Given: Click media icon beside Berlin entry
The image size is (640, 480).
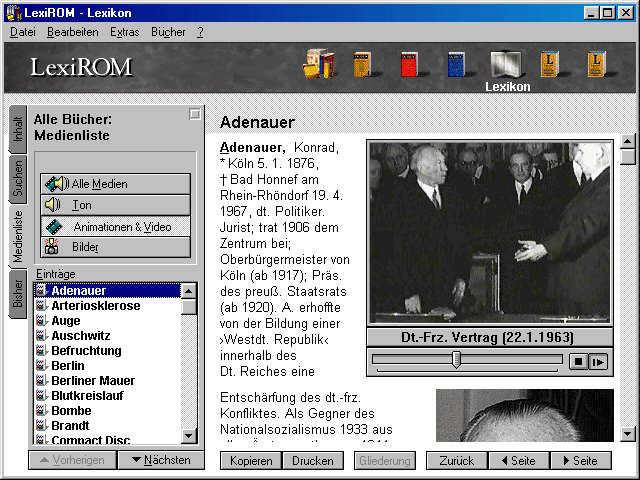Looking at the screenshot, I should tap(41, 365).
